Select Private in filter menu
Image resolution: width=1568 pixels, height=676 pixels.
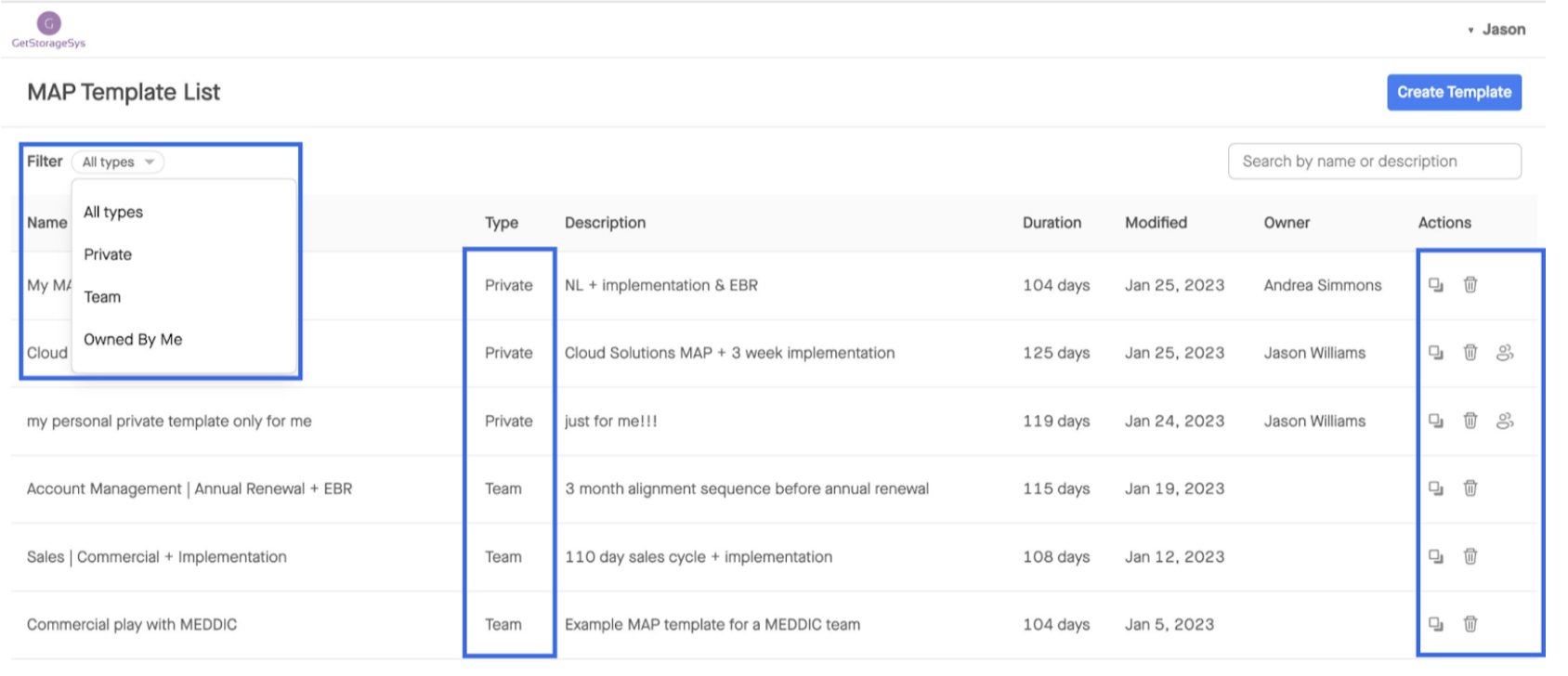point(108,254)
